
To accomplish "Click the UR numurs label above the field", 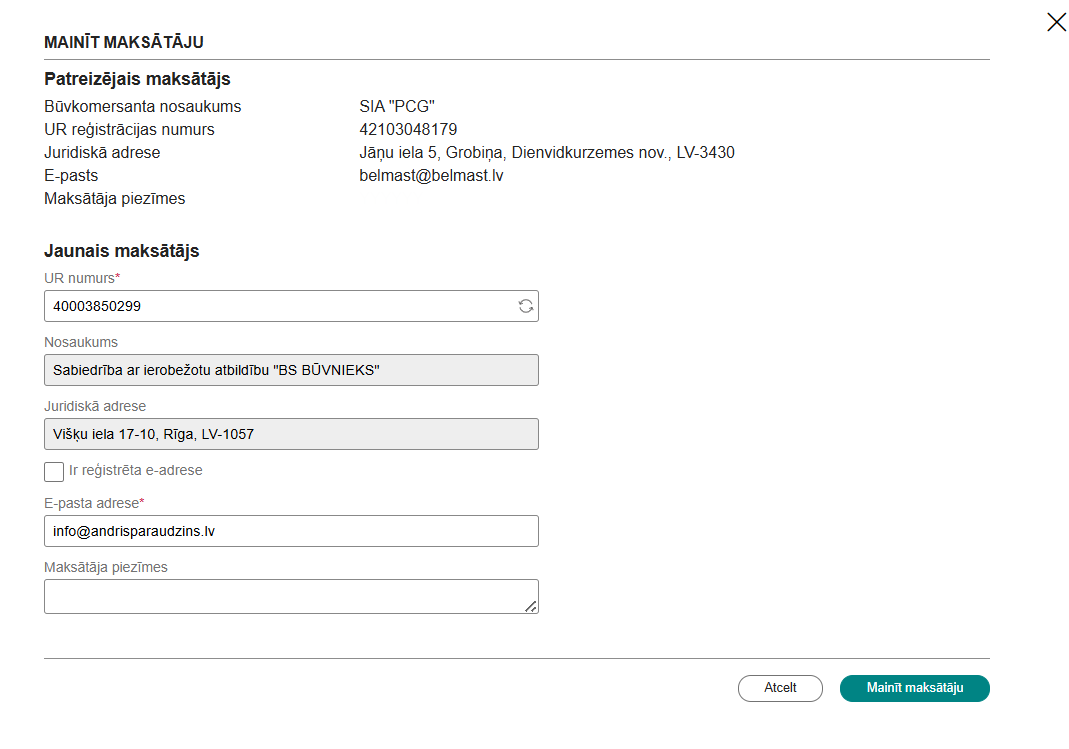I will 81,278.
